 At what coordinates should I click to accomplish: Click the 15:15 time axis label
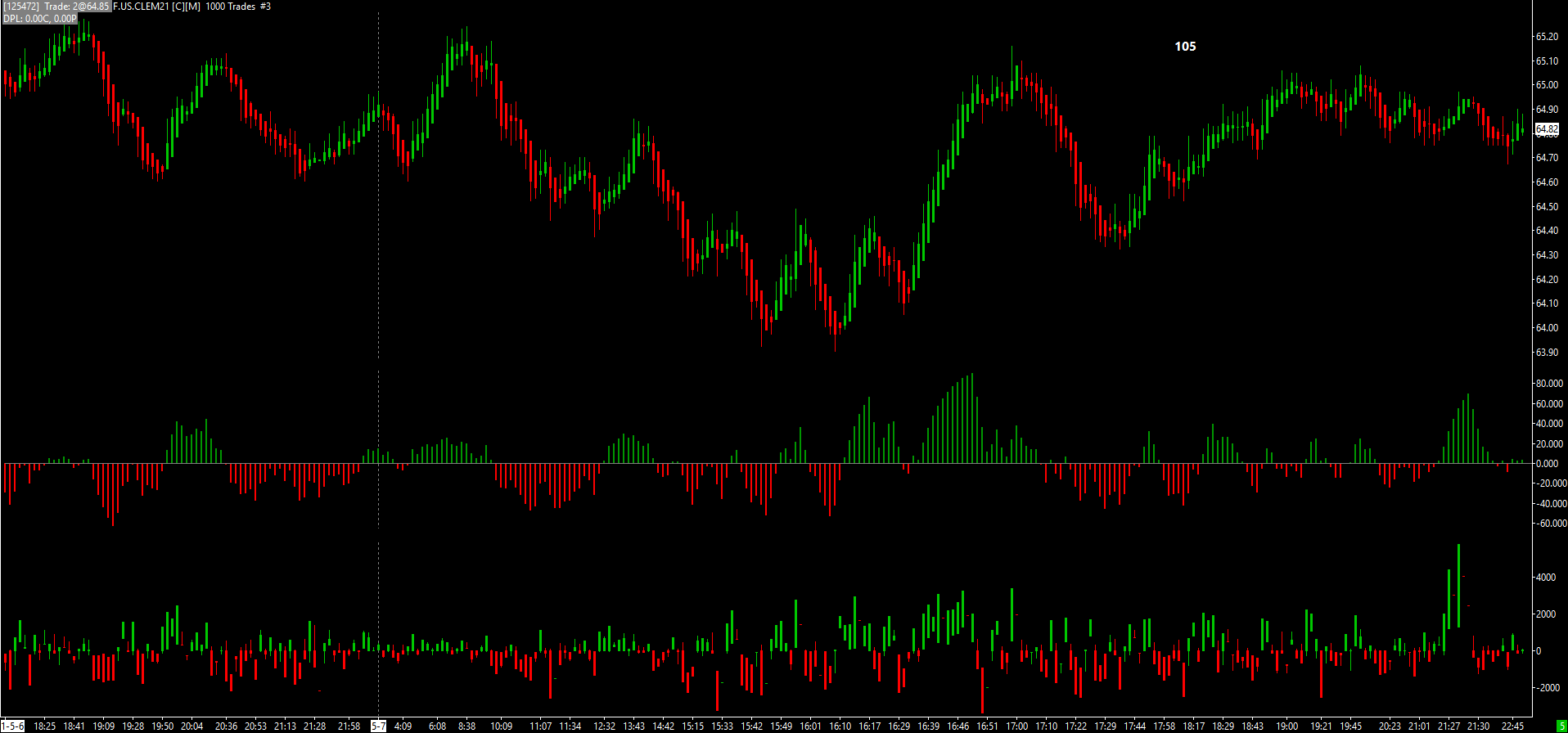692,726
